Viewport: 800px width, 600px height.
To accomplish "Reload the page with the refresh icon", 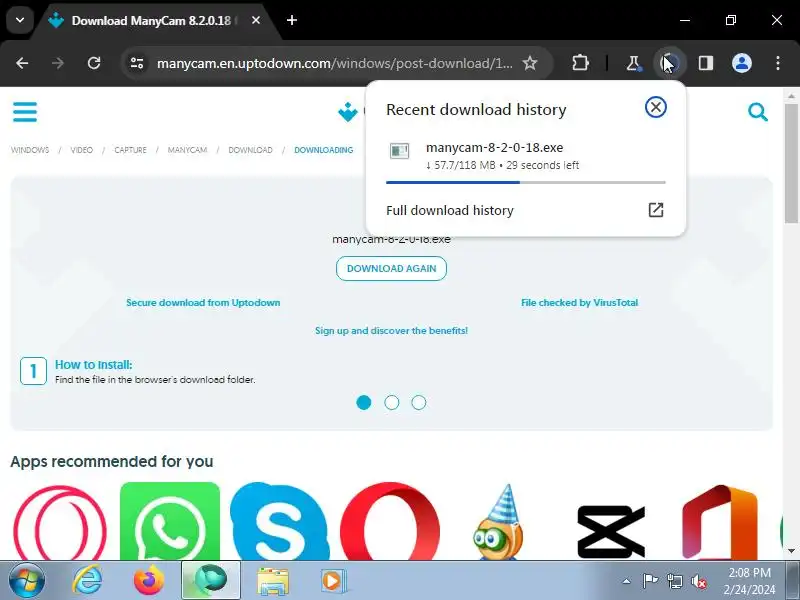I will 94,63.
